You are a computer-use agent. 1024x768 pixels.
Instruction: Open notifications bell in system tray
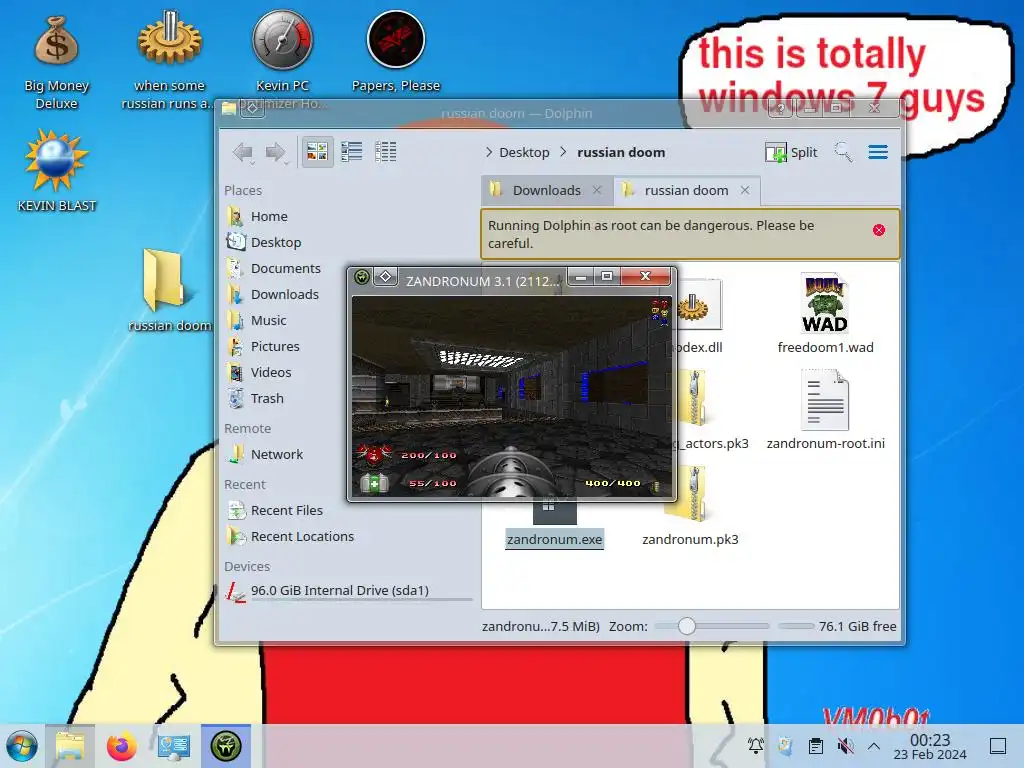tap(756, 746)
